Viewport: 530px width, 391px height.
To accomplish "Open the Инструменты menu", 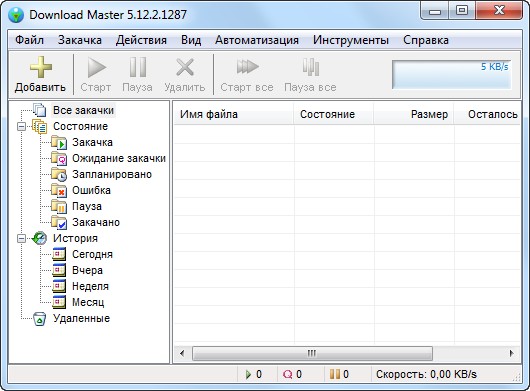I will [x=351, y=40].
